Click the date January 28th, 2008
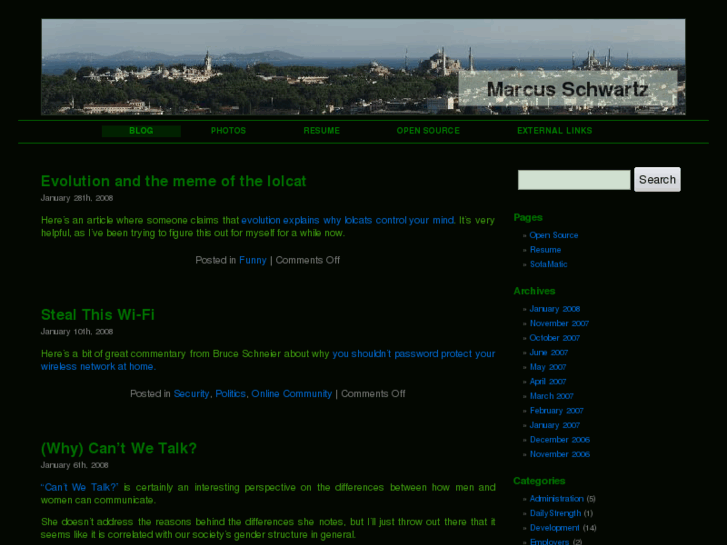This screenshot has height=545, width=727. point(77,198)
